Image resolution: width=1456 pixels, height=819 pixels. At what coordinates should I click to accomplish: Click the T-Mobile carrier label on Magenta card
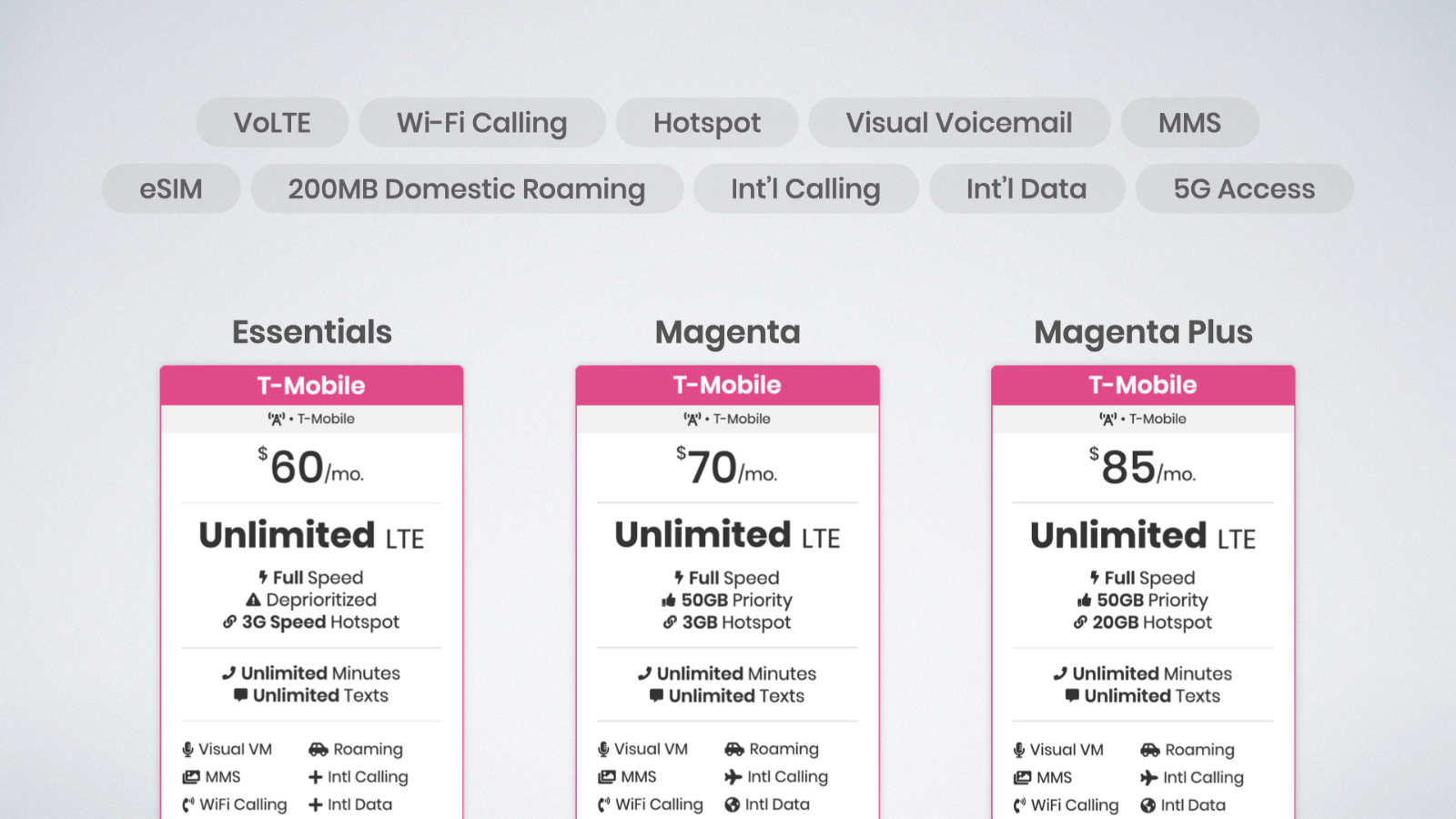[727, 419]
